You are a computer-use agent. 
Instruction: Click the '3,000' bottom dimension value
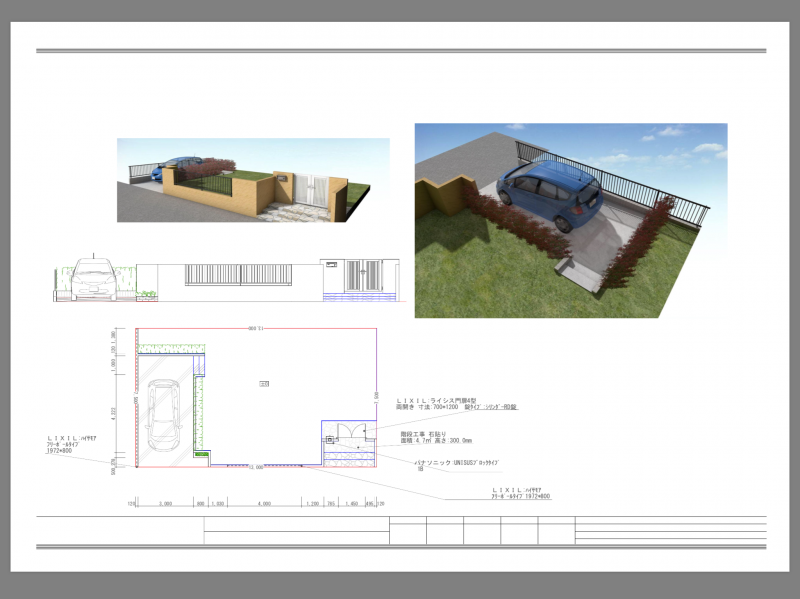tap(165, 504)
